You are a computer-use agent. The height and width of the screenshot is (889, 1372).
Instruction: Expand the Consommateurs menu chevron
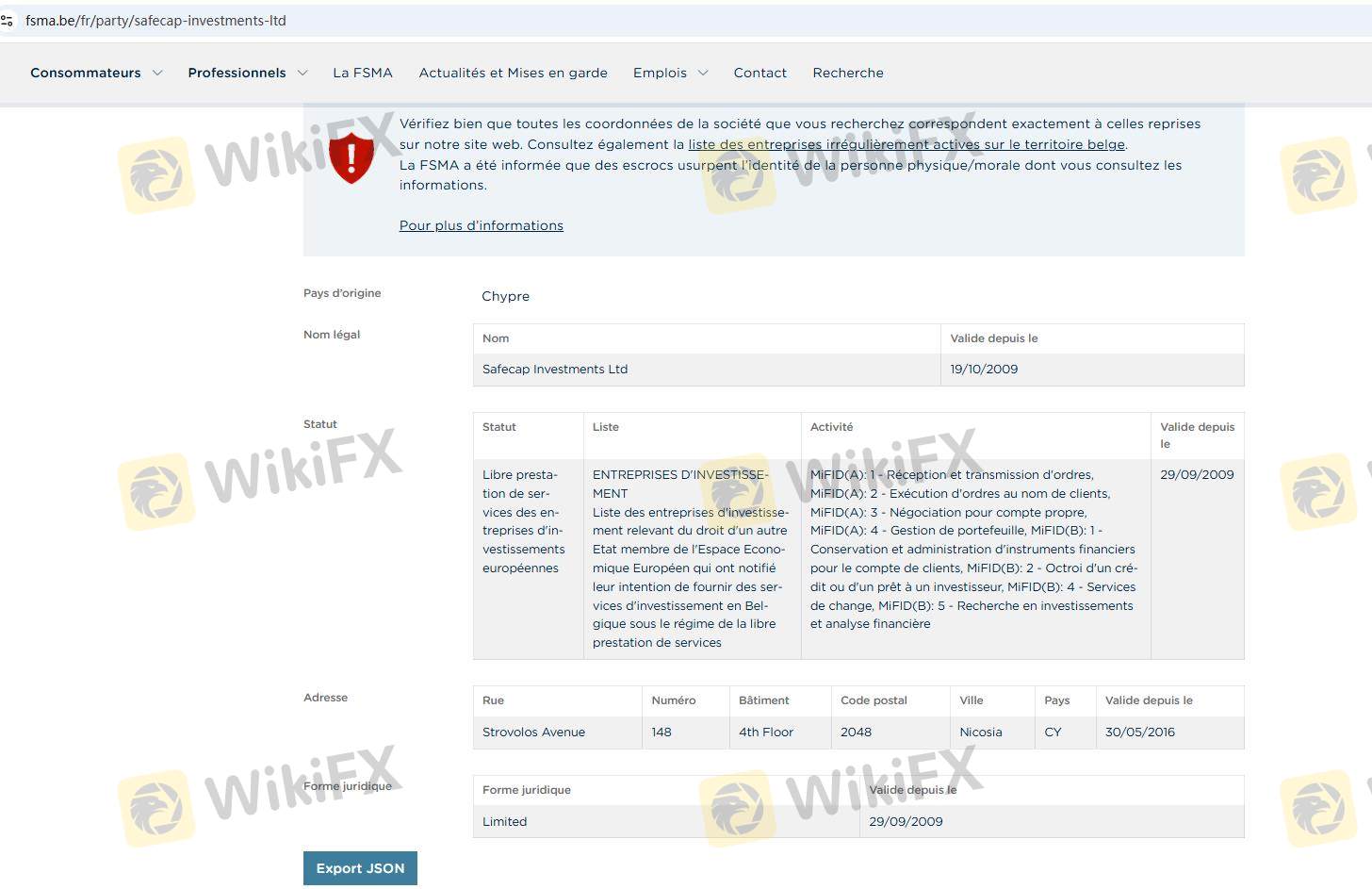coord(157,73)
